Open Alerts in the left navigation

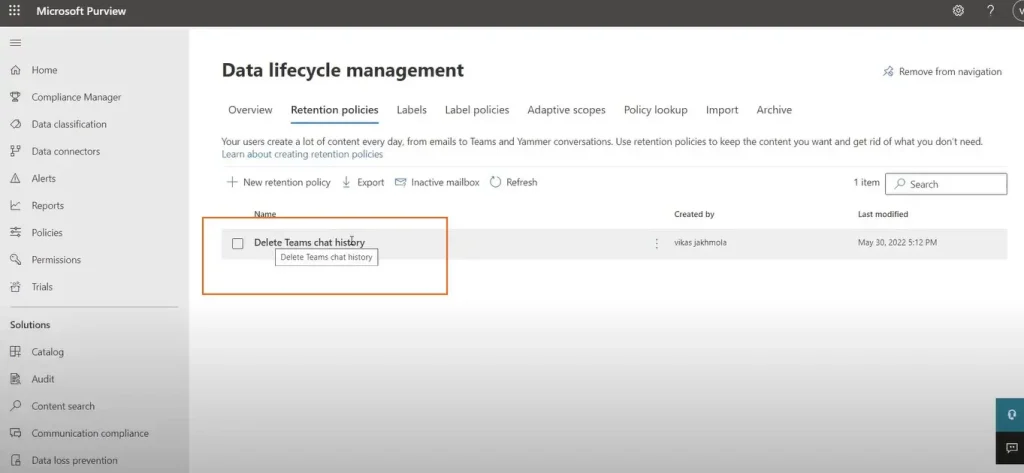coord(44,178)
